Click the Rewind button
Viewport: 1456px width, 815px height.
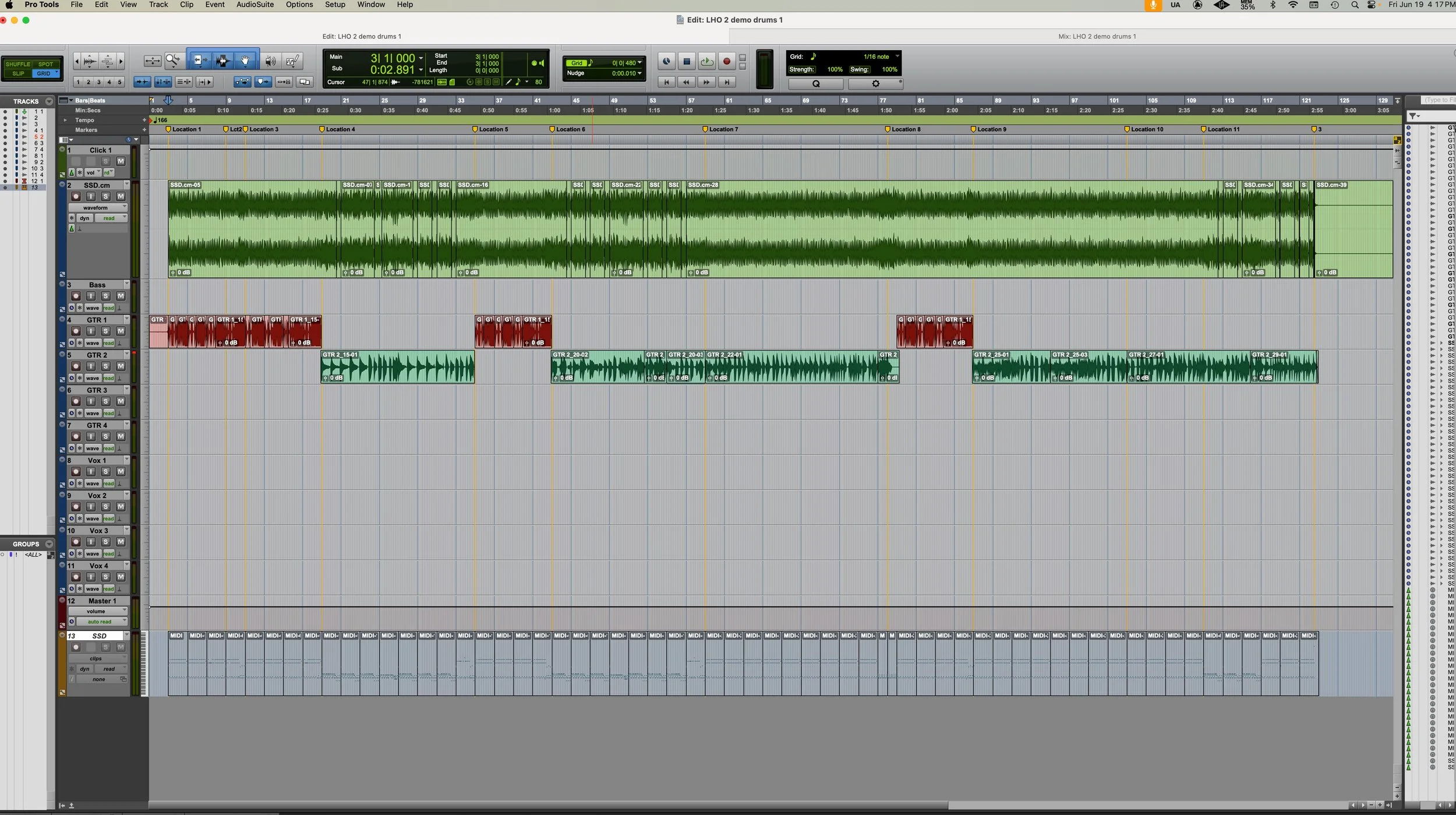pyautogui.click(x=687, y=82)
